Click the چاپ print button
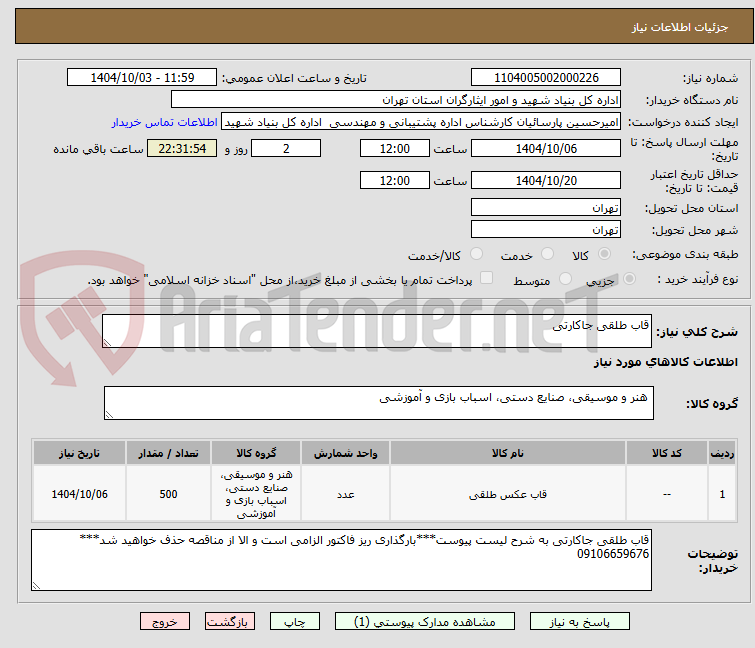This screenshot has height=648, width=755. tap(294, 621)
